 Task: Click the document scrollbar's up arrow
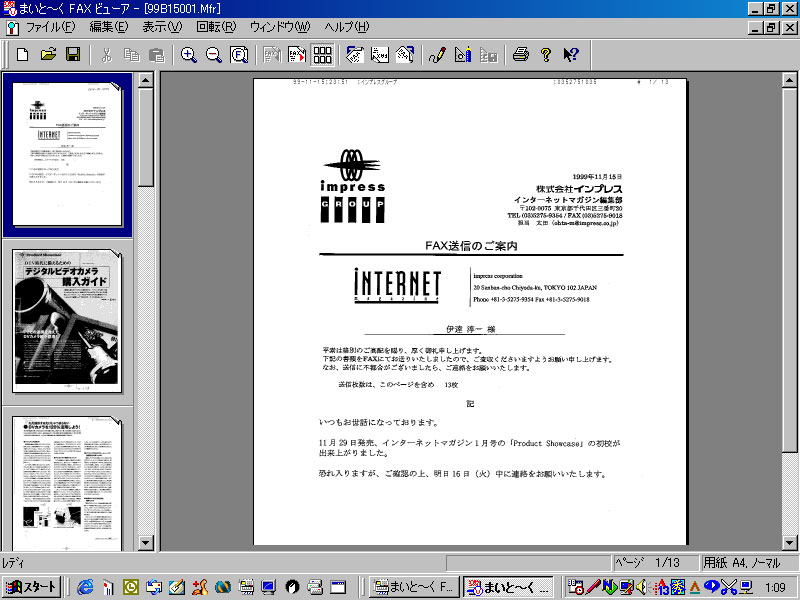790,80
